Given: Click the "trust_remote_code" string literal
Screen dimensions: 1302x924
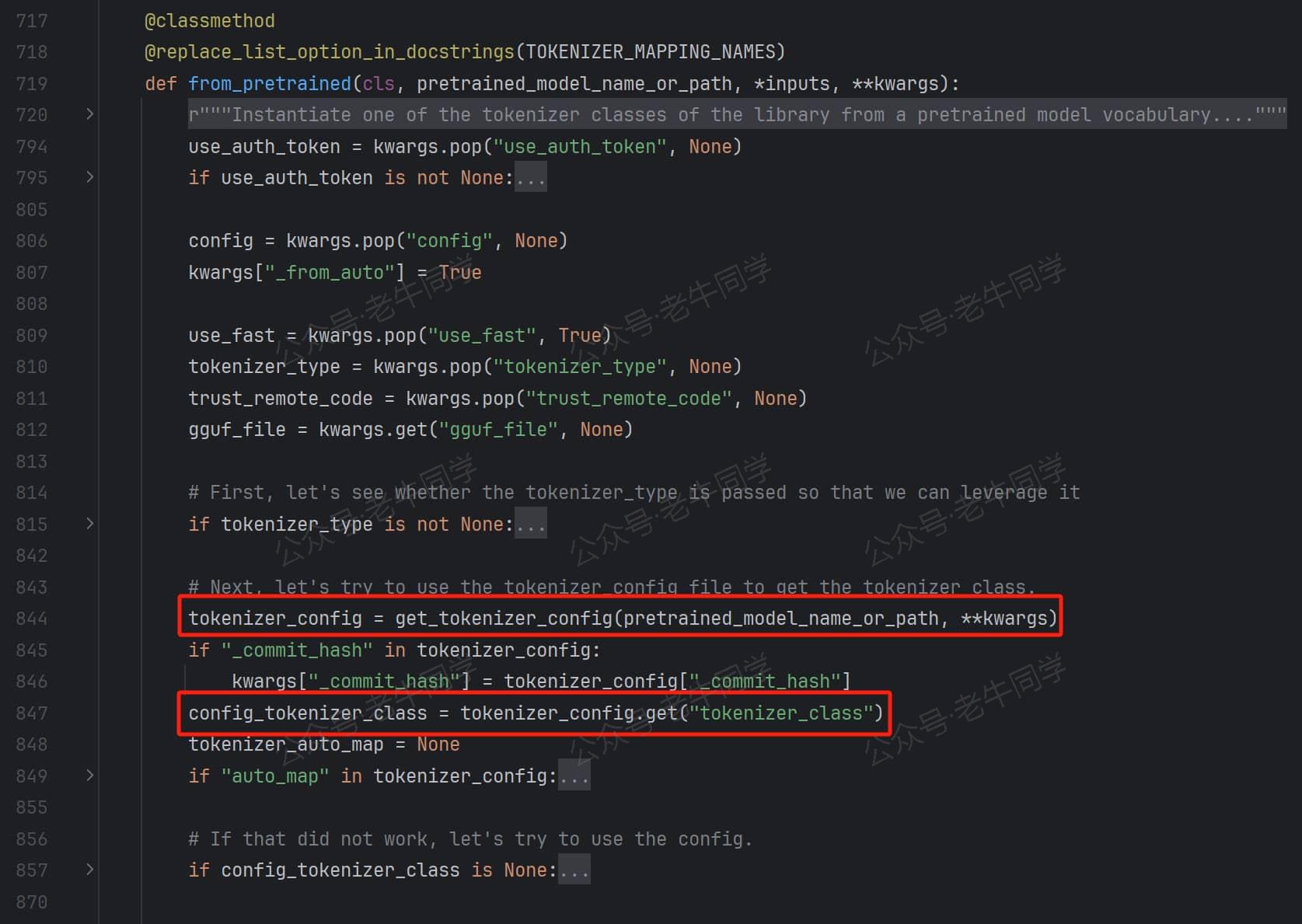Looking at the screenshot, I should 629,399.
